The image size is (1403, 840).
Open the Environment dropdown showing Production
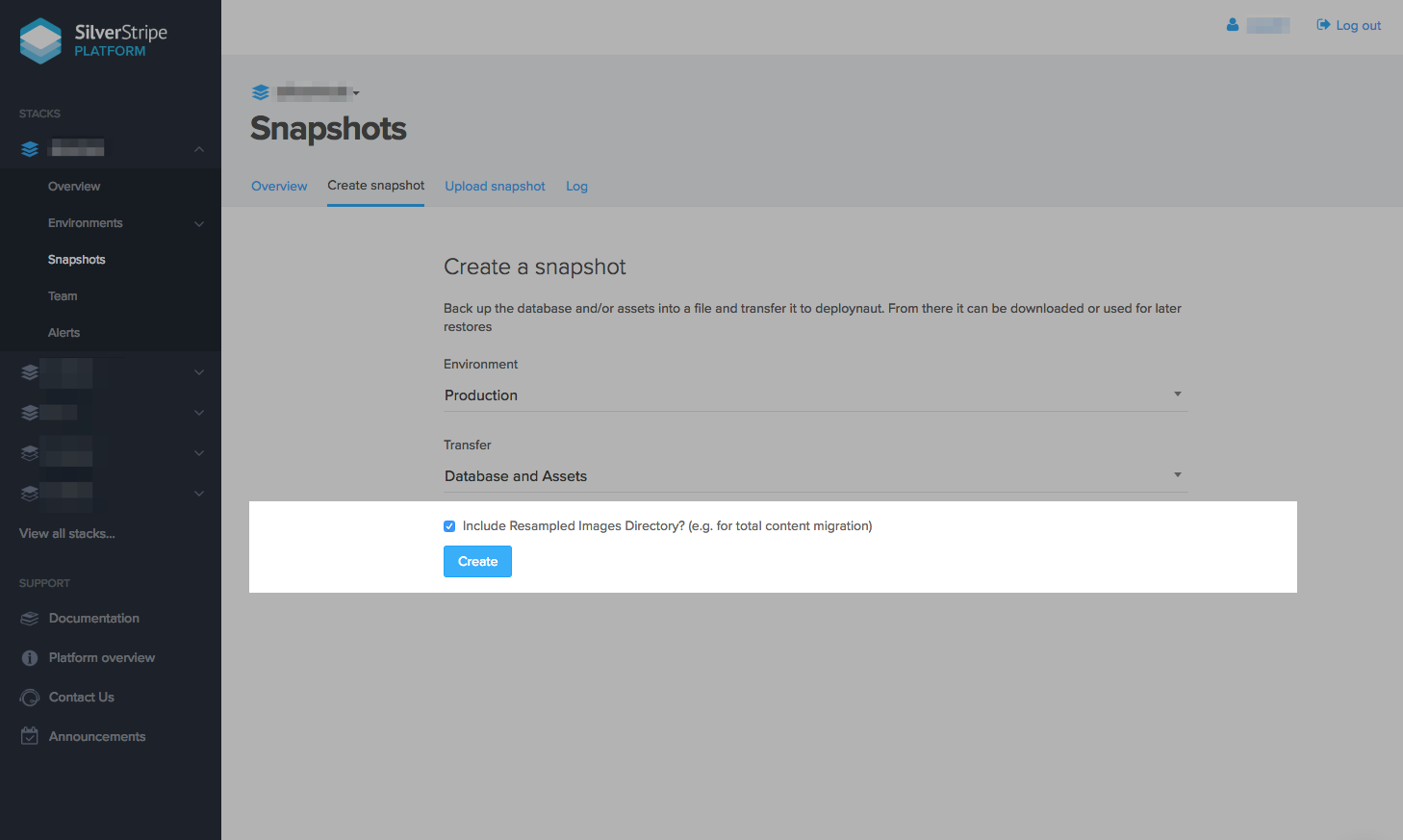814,395
